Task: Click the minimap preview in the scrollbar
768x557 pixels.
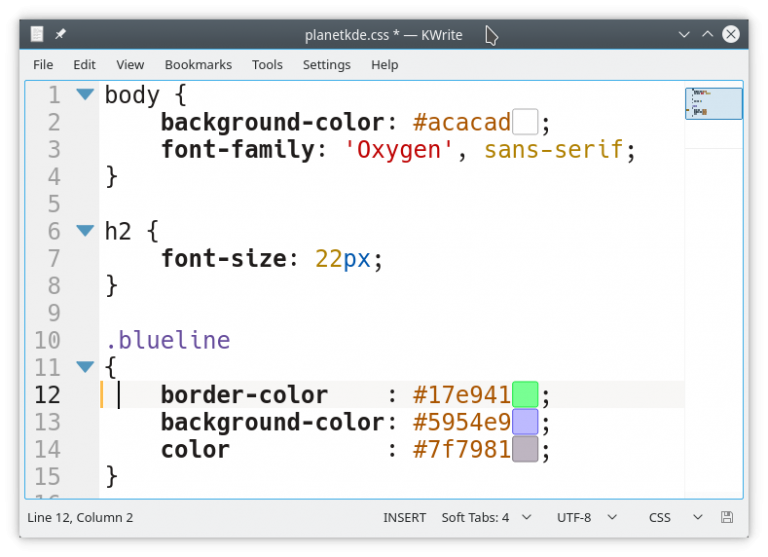Action: click(x=713, y=103)
